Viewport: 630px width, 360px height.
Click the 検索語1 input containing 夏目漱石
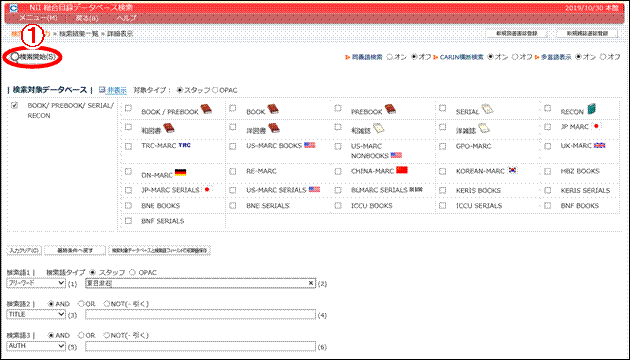[200, 283]
